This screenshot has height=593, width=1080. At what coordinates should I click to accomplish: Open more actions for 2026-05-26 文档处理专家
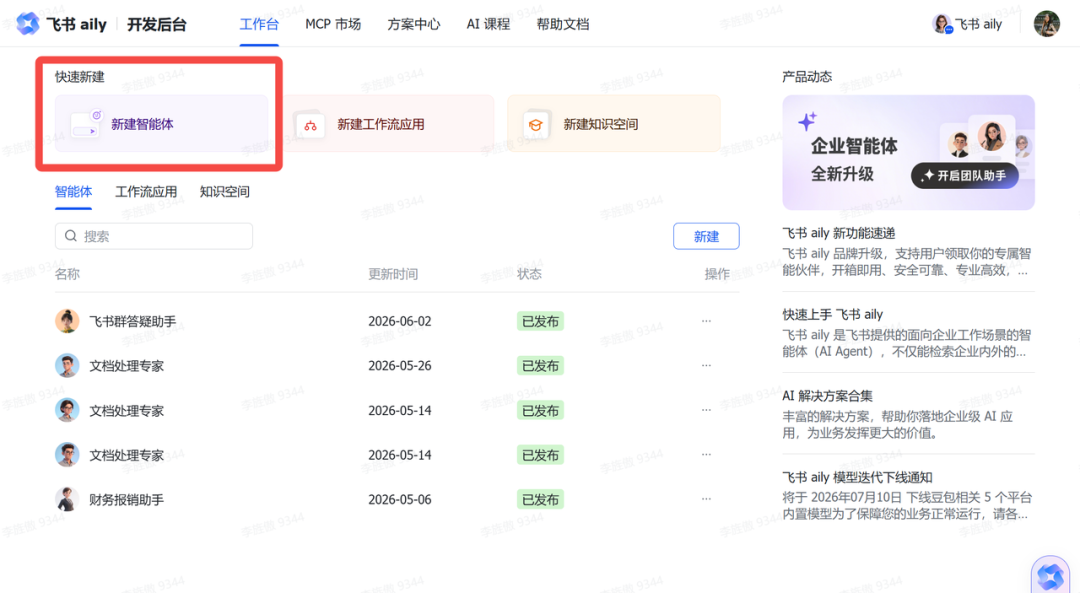point(706,366)
